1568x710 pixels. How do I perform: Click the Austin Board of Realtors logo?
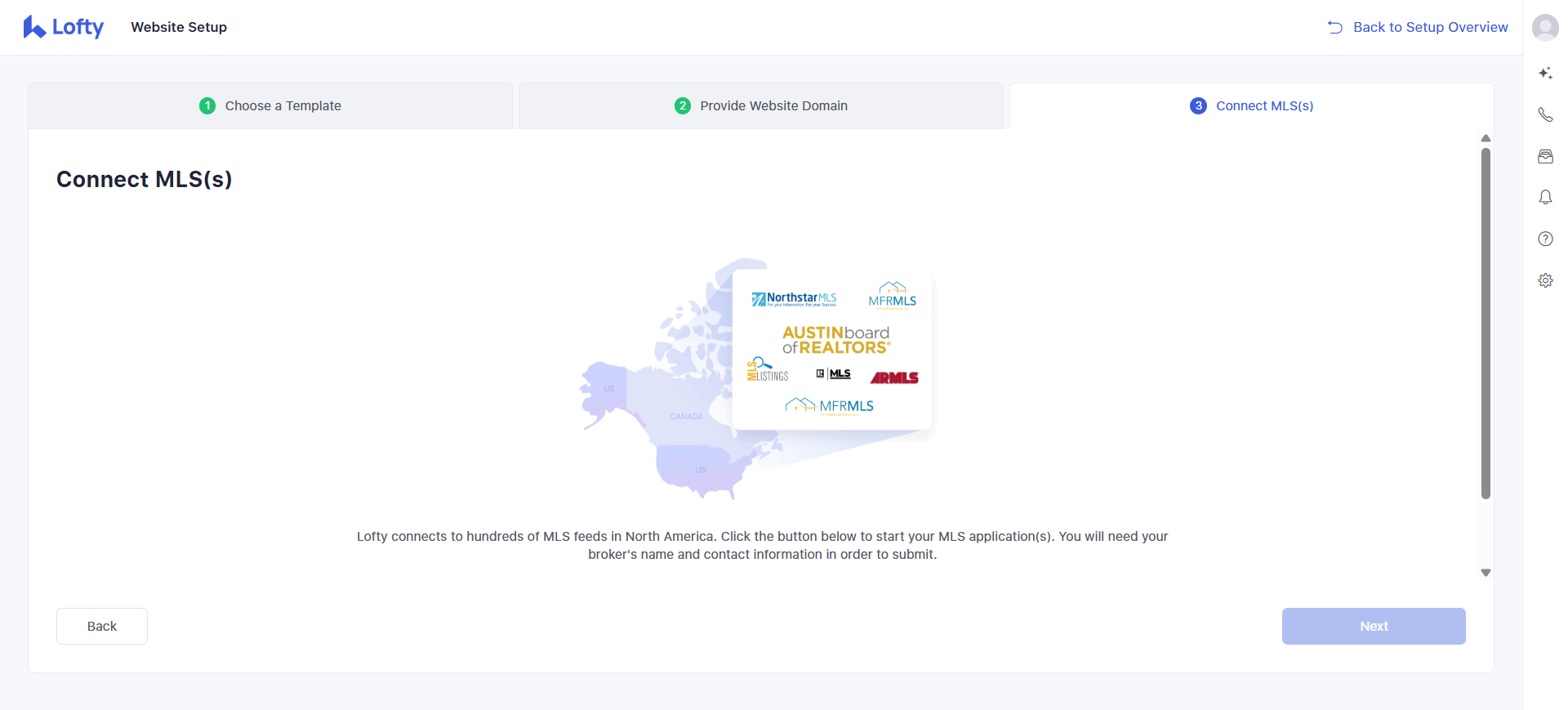[835, 340]
